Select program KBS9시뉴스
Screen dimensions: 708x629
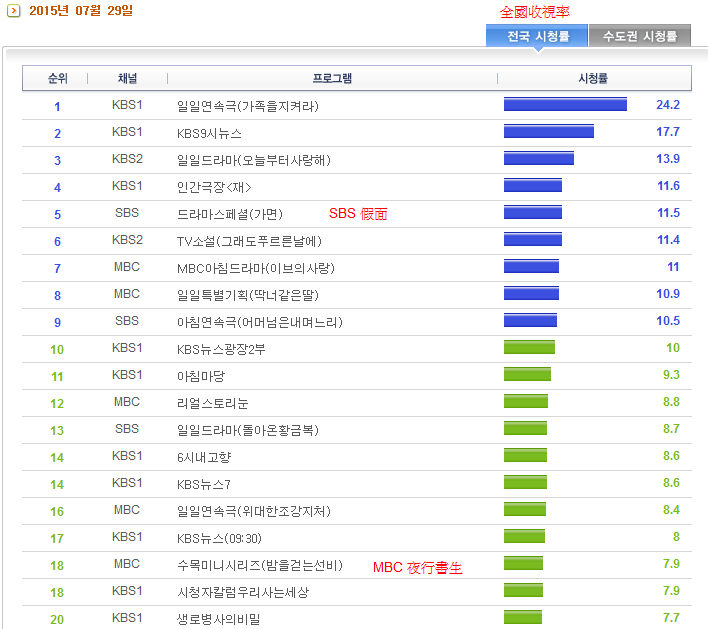coord(209,133)
